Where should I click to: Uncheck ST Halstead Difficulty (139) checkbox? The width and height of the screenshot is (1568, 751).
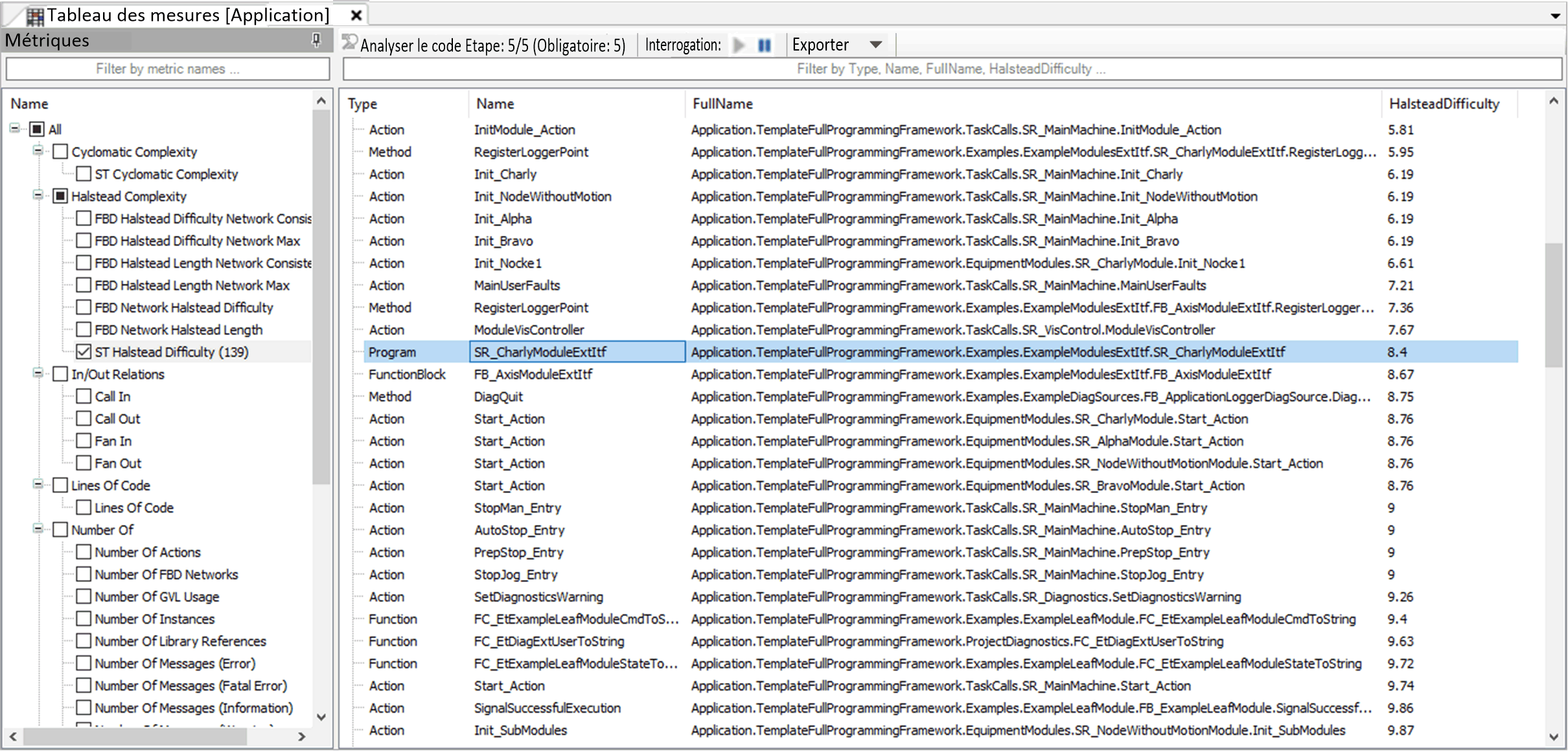pyautogui.click(x=84, y=352)
